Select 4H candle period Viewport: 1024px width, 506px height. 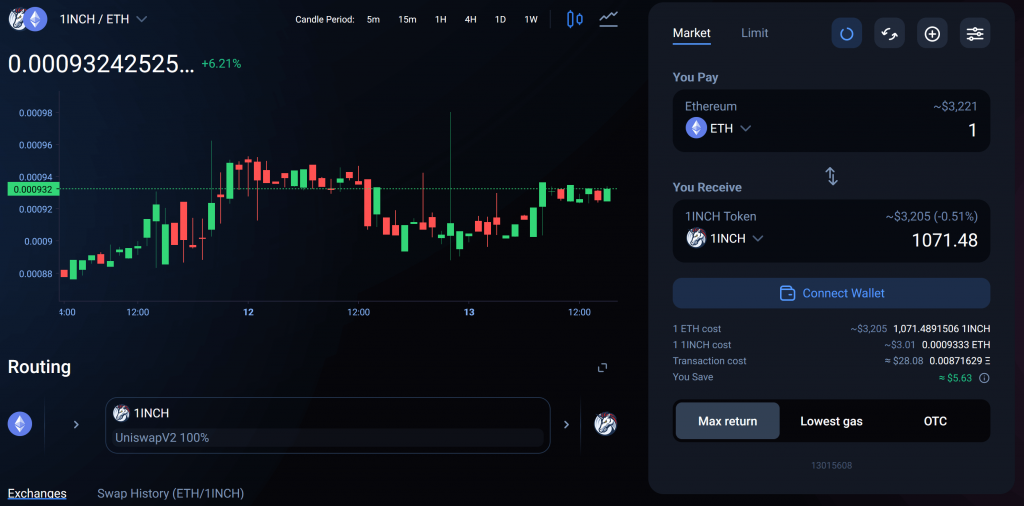point(470,20)
